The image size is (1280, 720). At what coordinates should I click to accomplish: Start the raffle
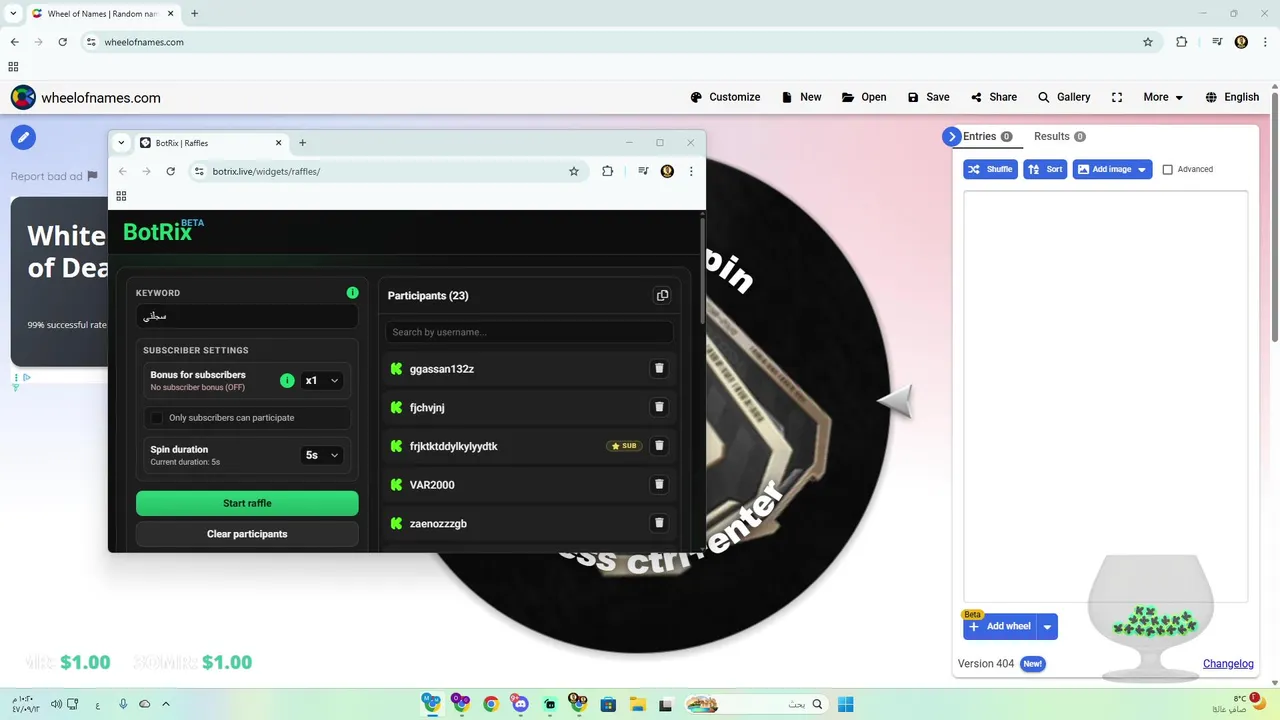[x=247, y=503]
